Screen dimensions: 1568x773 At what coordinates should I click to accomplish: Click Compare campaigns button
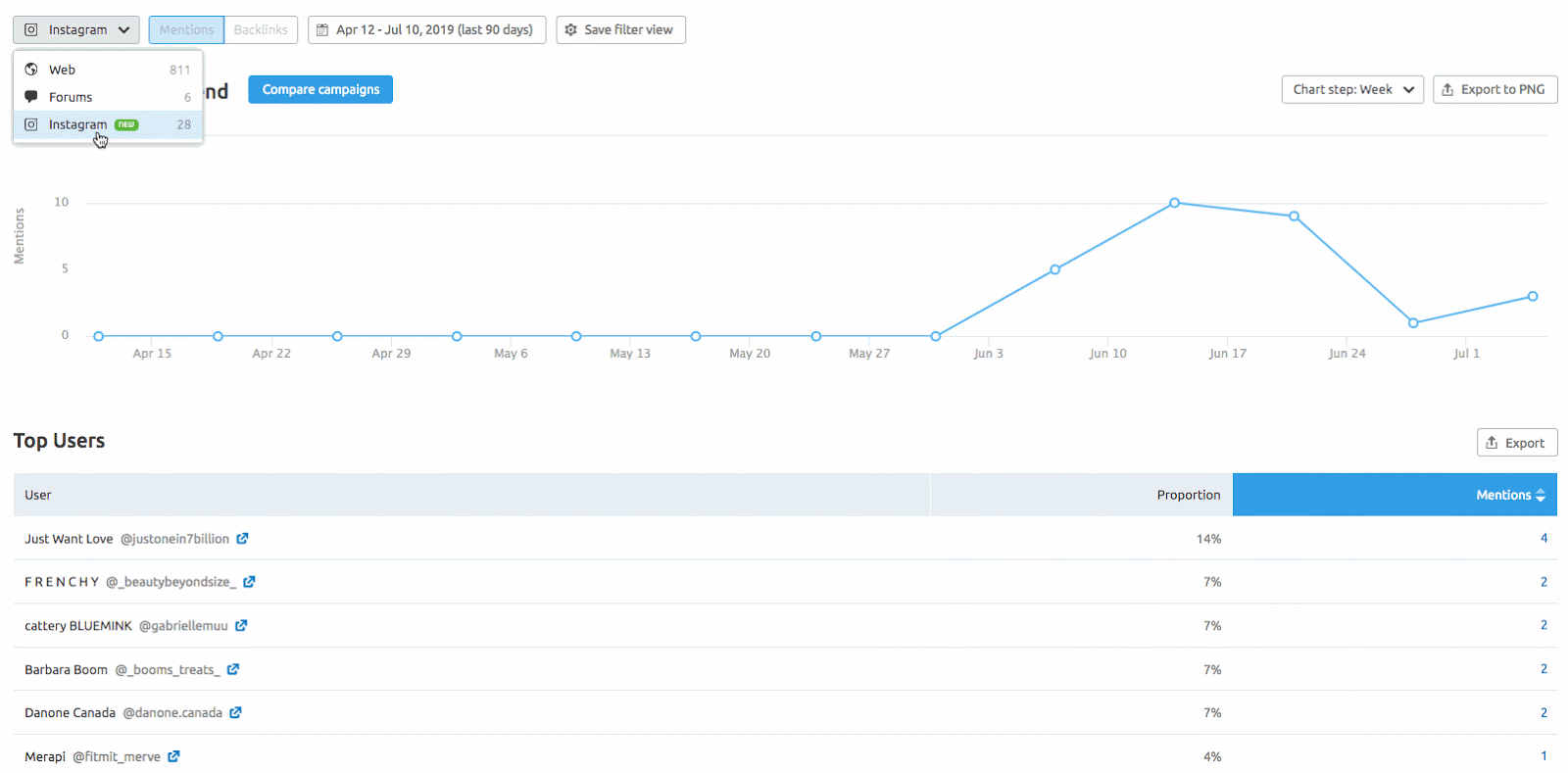320,89
